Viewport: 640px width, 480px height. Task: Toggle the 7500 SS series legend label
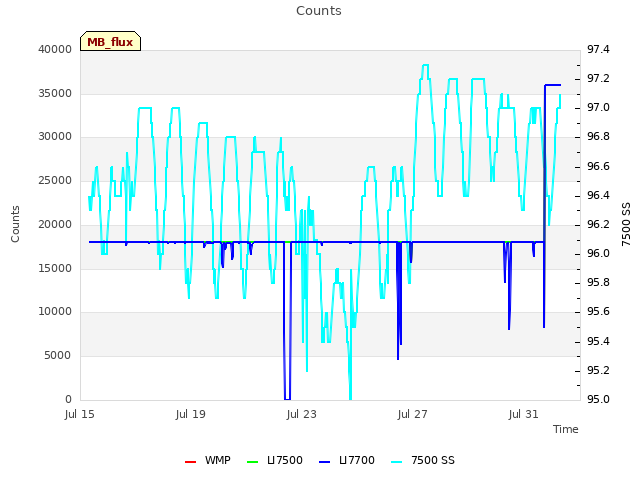tap(433, 460)
